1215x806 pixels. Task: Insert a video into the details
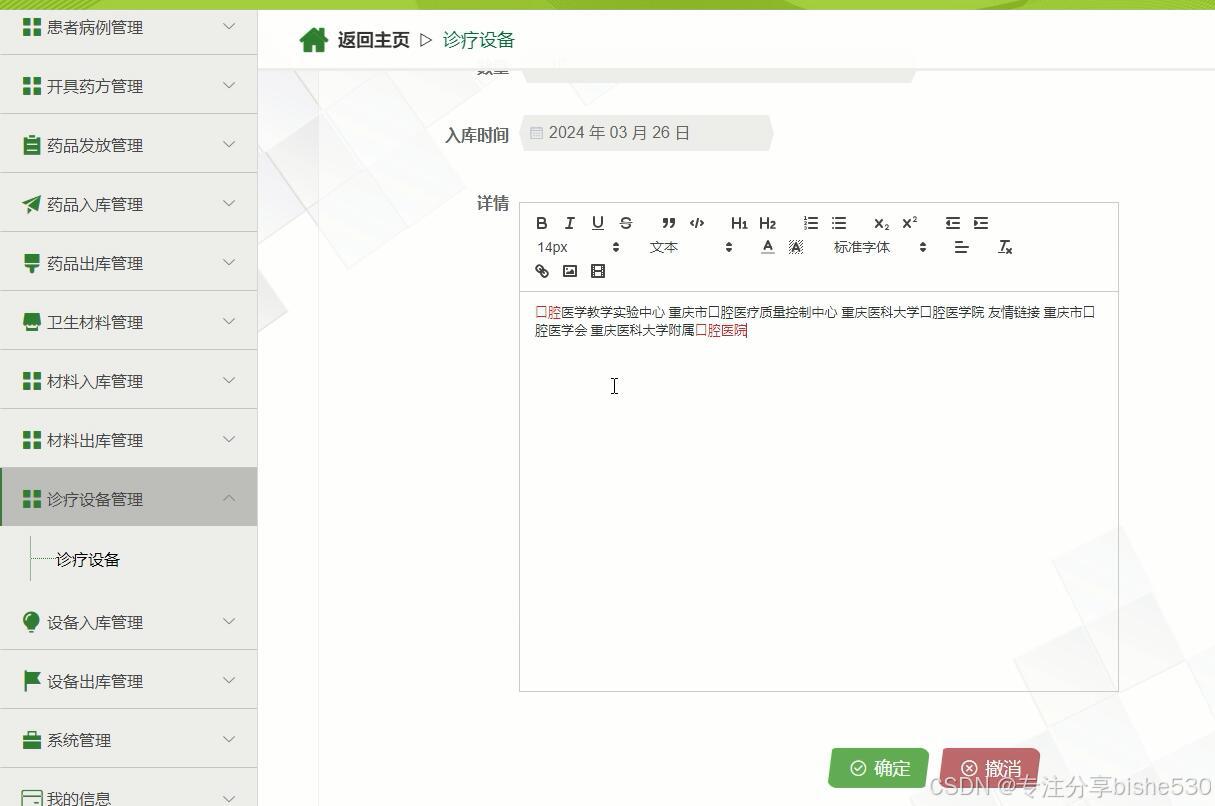click(598, 271)
